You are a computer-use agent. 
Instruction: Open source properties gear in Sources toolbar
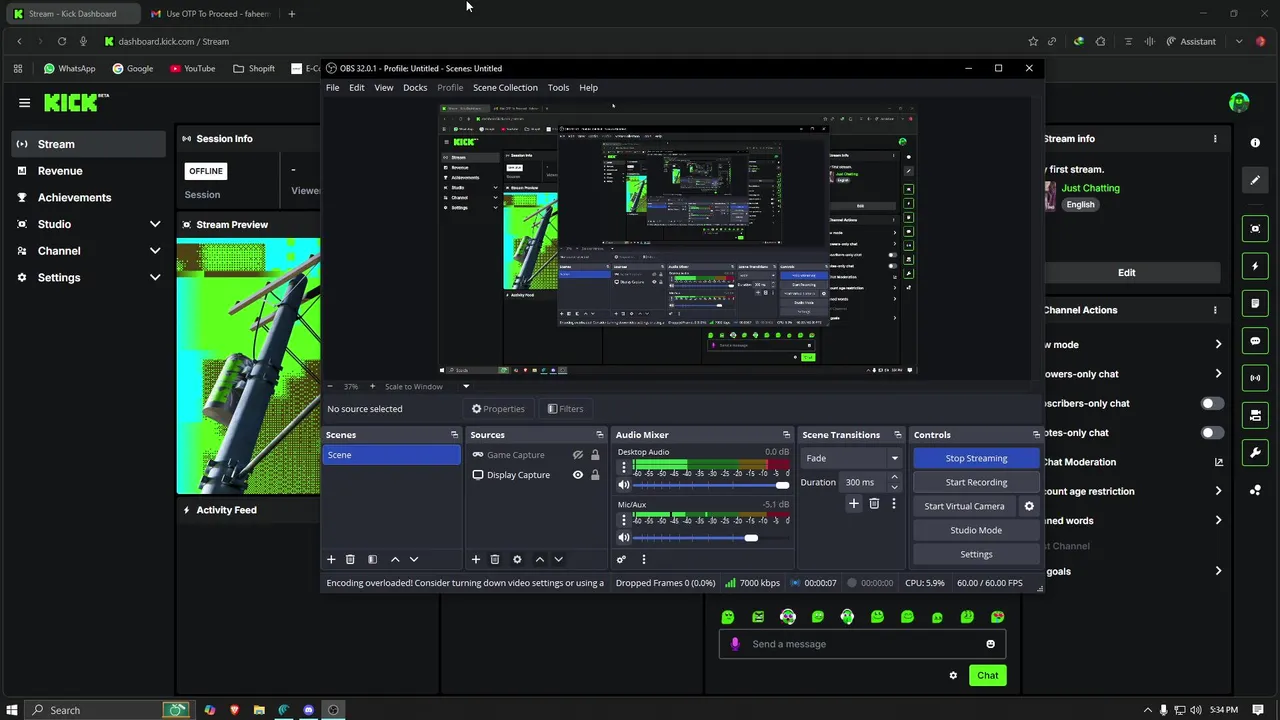click(517, 559)
